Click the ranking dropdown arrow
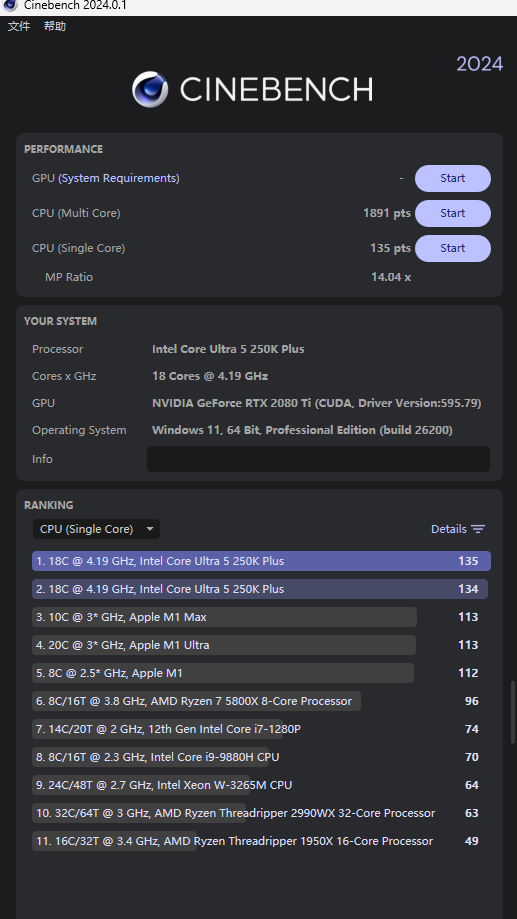 pos(149,529)
